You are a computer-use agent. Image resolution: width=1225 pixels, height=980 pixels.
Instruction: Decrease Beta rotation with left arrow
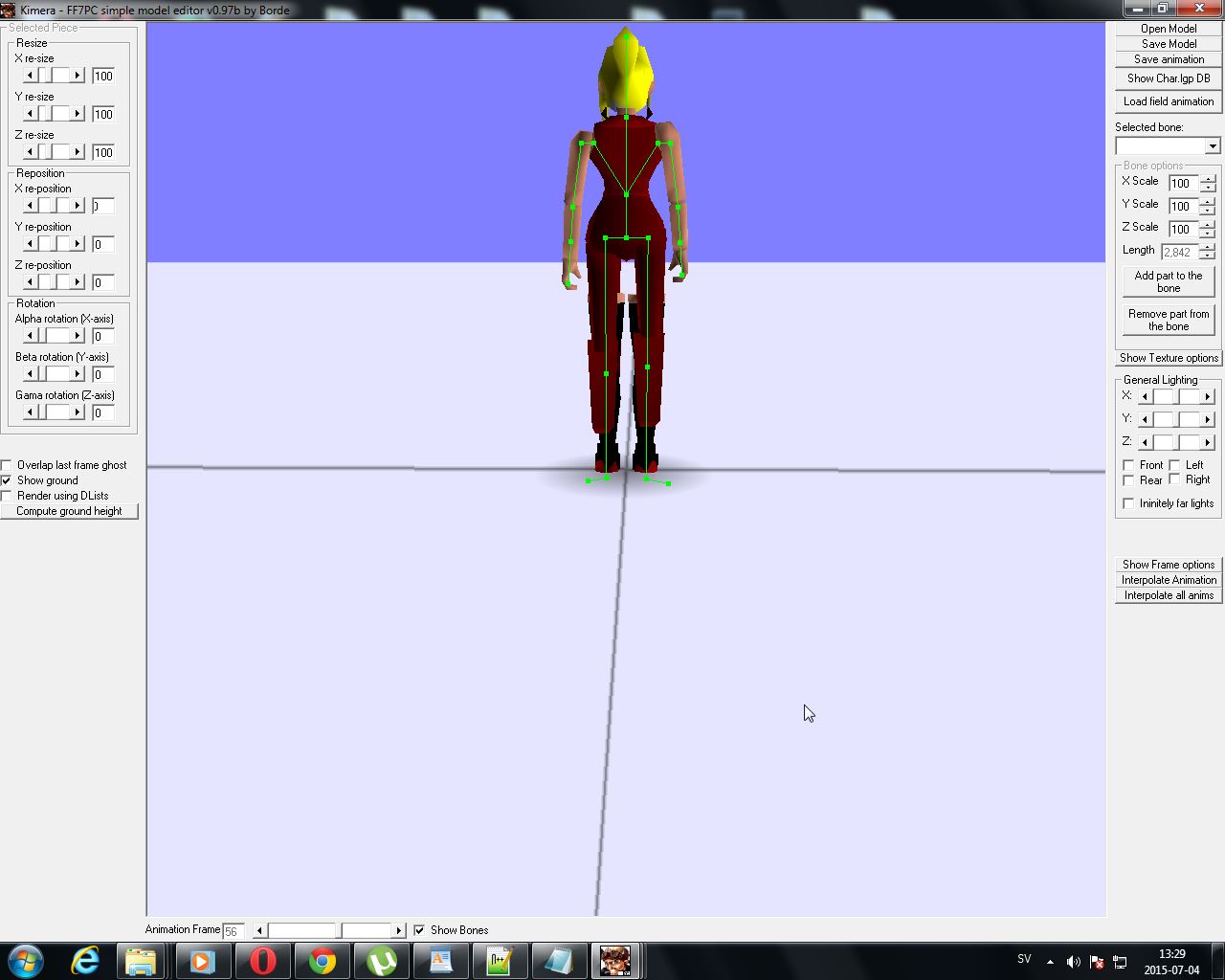tap(30, 374)
